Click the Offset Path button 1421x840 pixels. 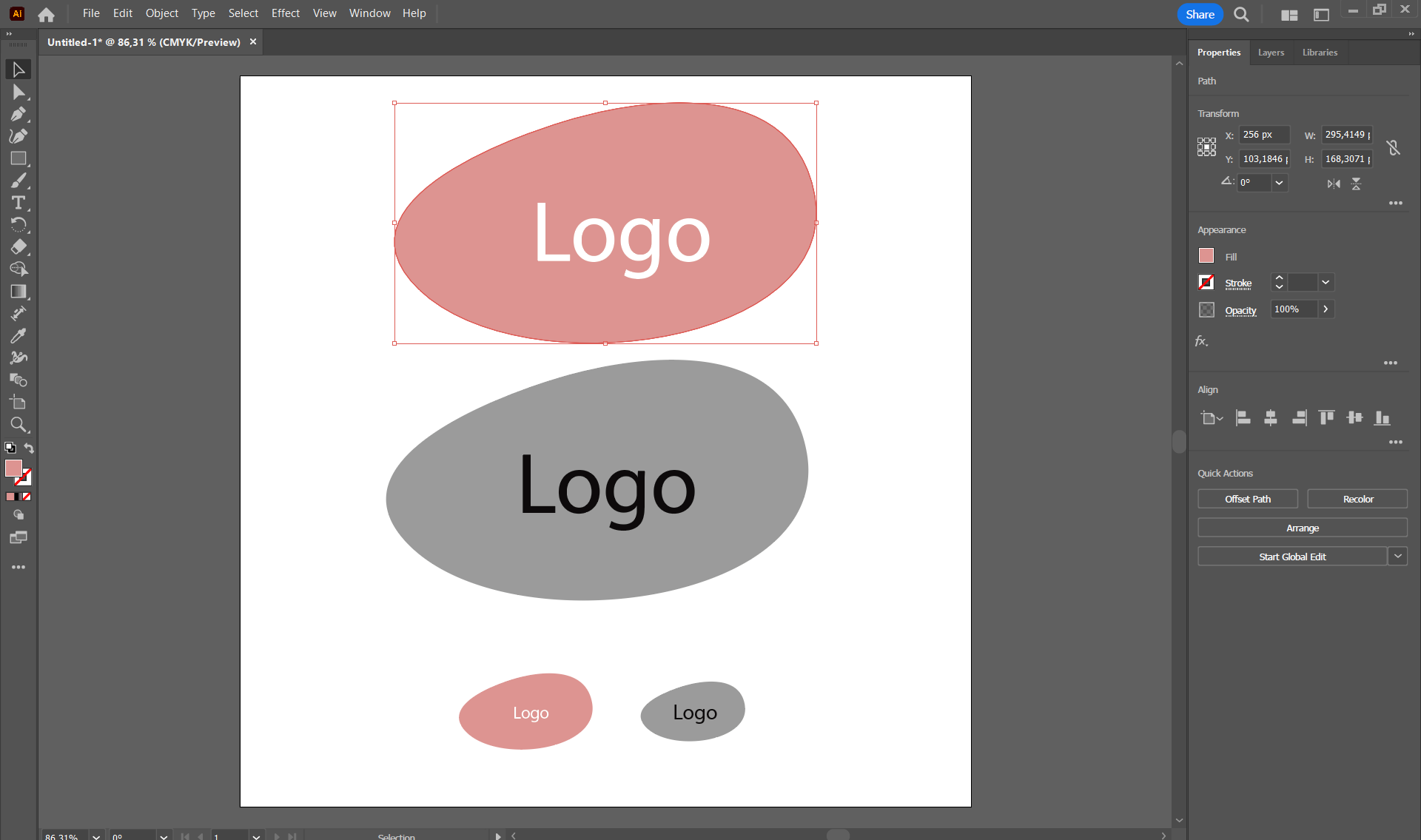1247,499
